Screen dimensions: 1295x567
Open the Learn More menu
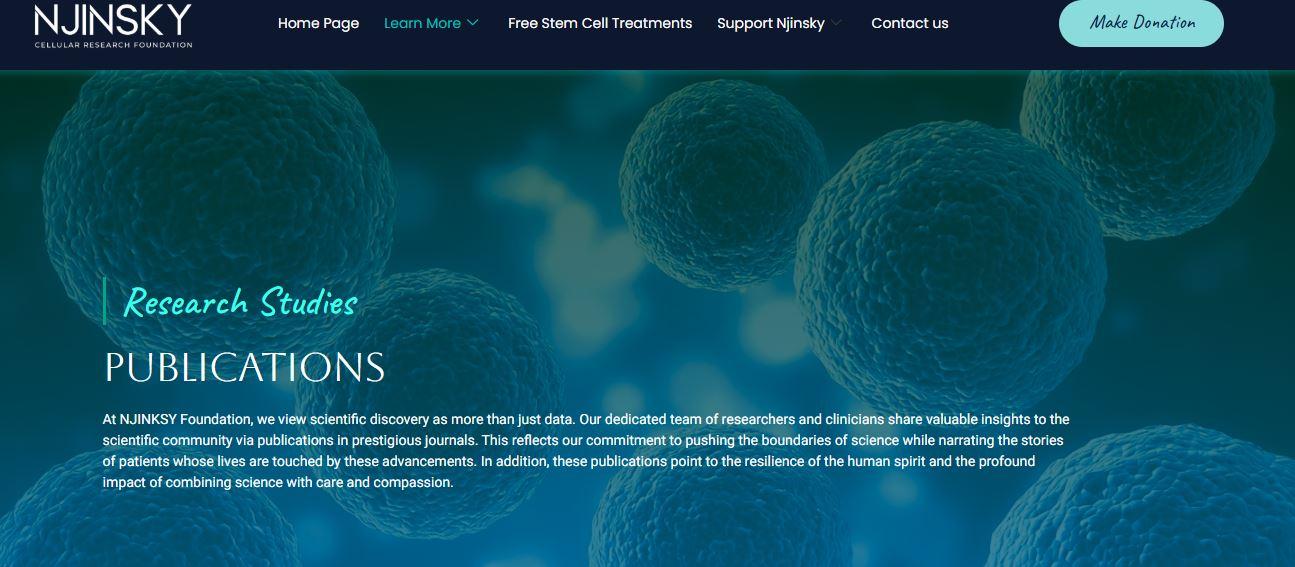(422, 23)
